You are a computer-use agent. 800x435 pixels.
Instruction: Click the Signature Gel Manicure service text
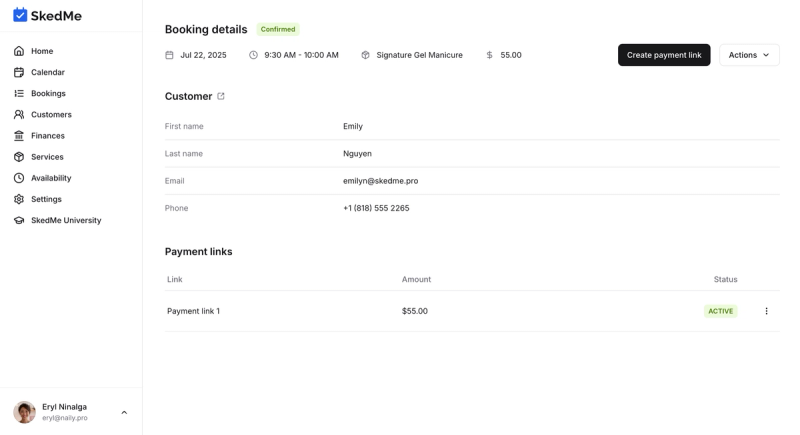419,55
